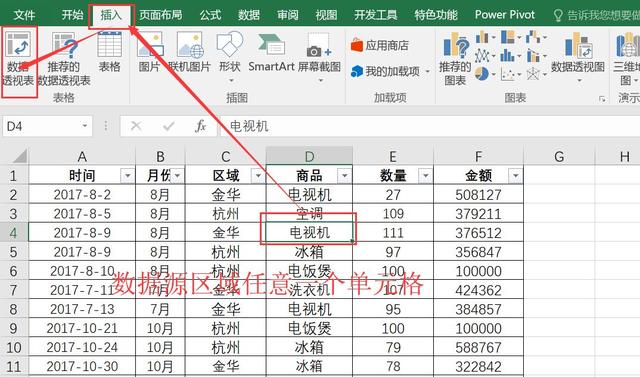The height and width of the screenshot is (377, 640).
Task: Insert a scatter chart from the ribbon
Action: coord(507,74)
